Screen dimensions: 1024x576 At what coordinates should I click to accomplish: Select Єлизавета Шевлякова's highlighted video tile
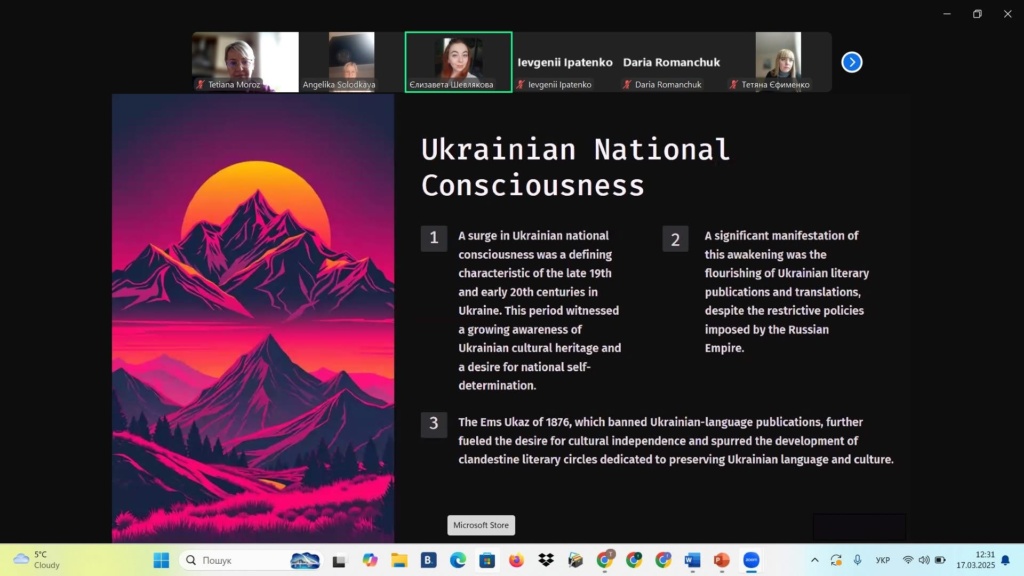pos(458,62)
